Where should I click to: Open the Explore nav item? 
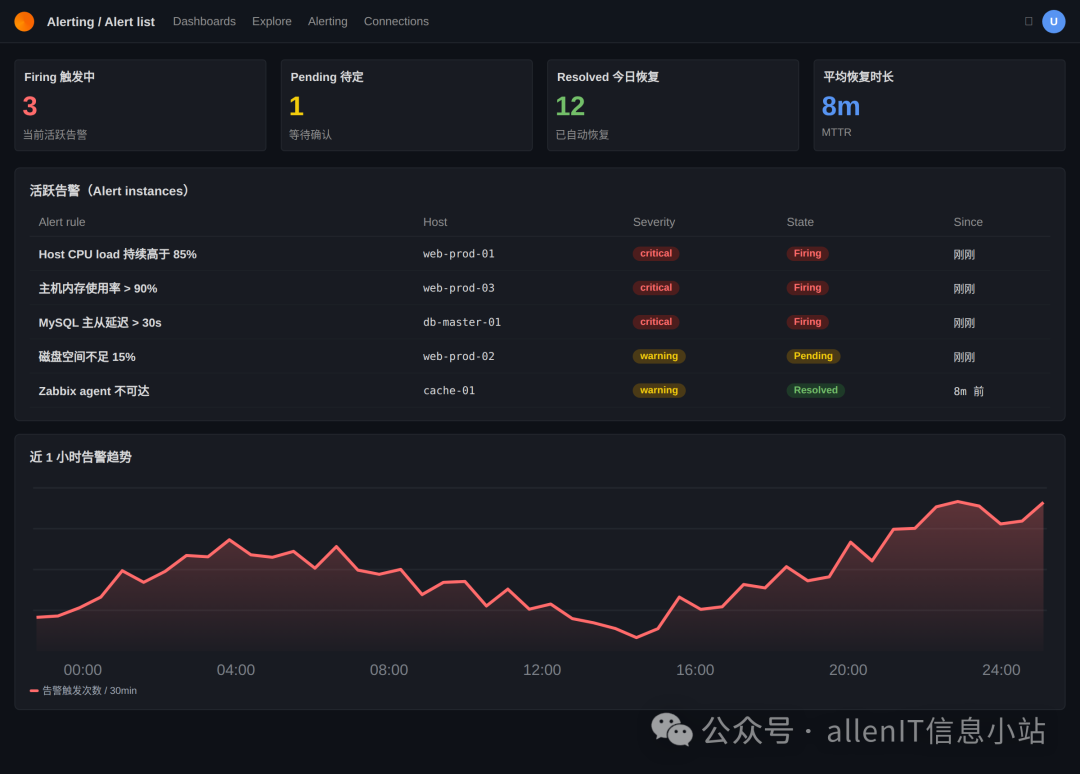pyautogui.click(x=271, y=21)
